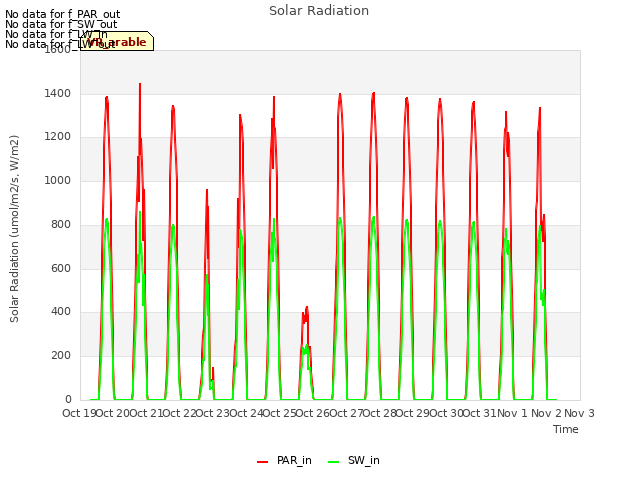Click the SW_in legend entry
The width and height of the screenshot is (640, 480).
coord(353,460)
